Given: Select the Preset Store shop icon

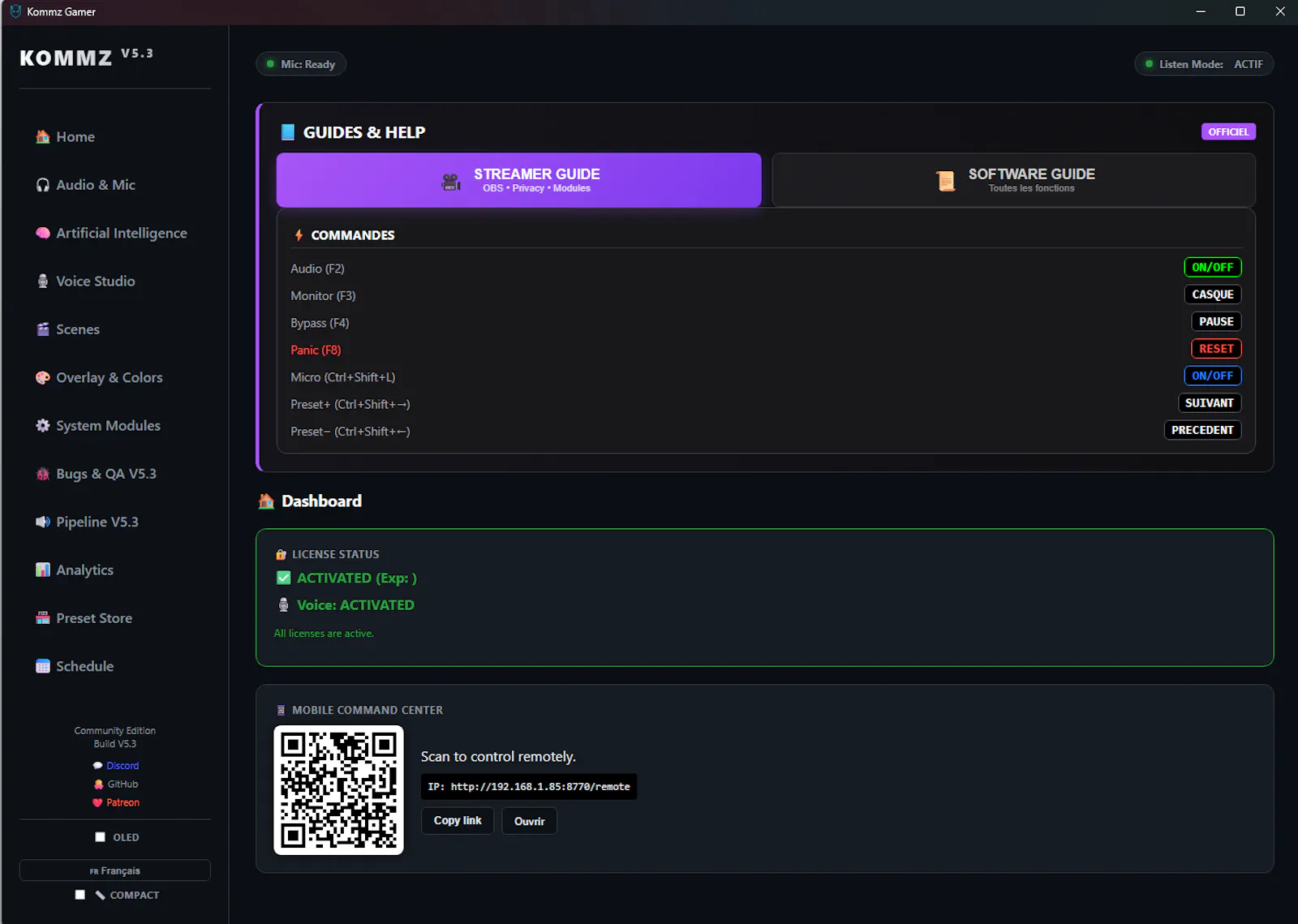Looking at the screenshot, I should pyautogui.click(x=43, y=618).
